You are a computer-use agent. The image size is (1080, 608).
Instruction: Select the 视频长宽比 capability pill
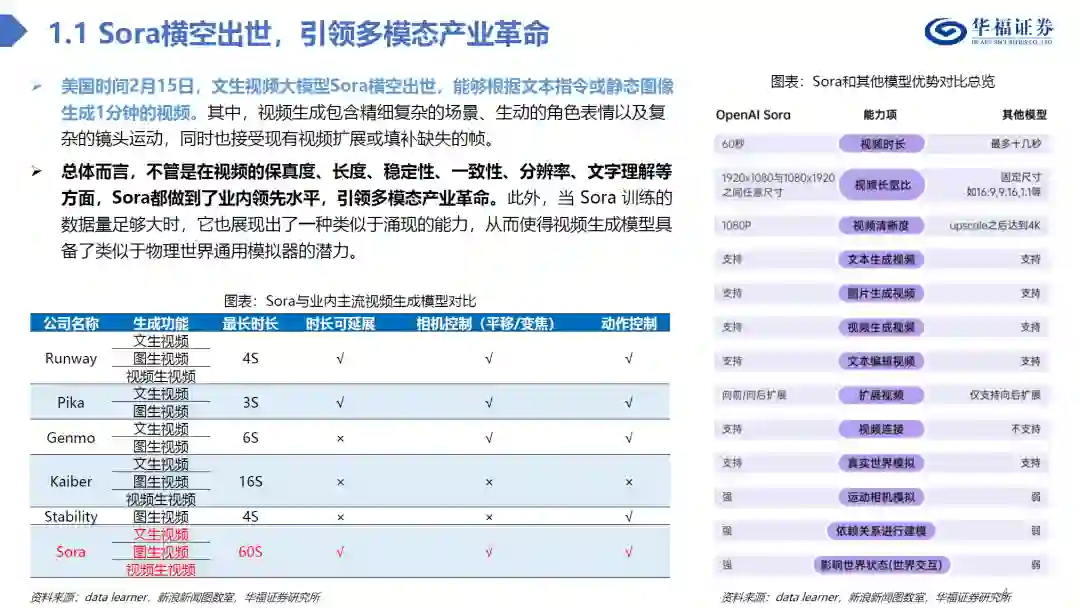tap(882, 185)
